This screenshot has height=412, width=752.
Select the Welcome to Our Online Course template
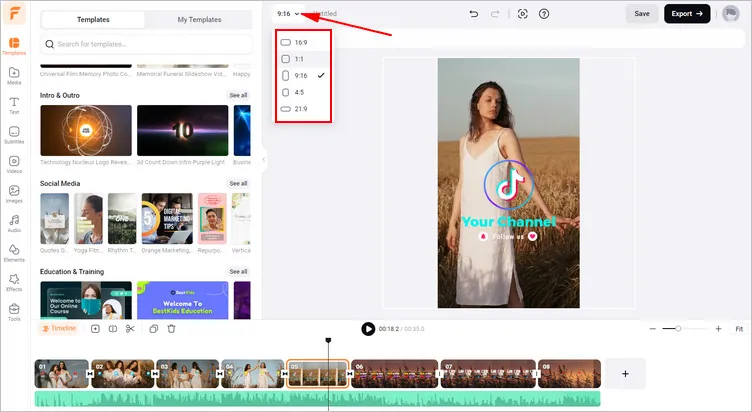[86, 300]
